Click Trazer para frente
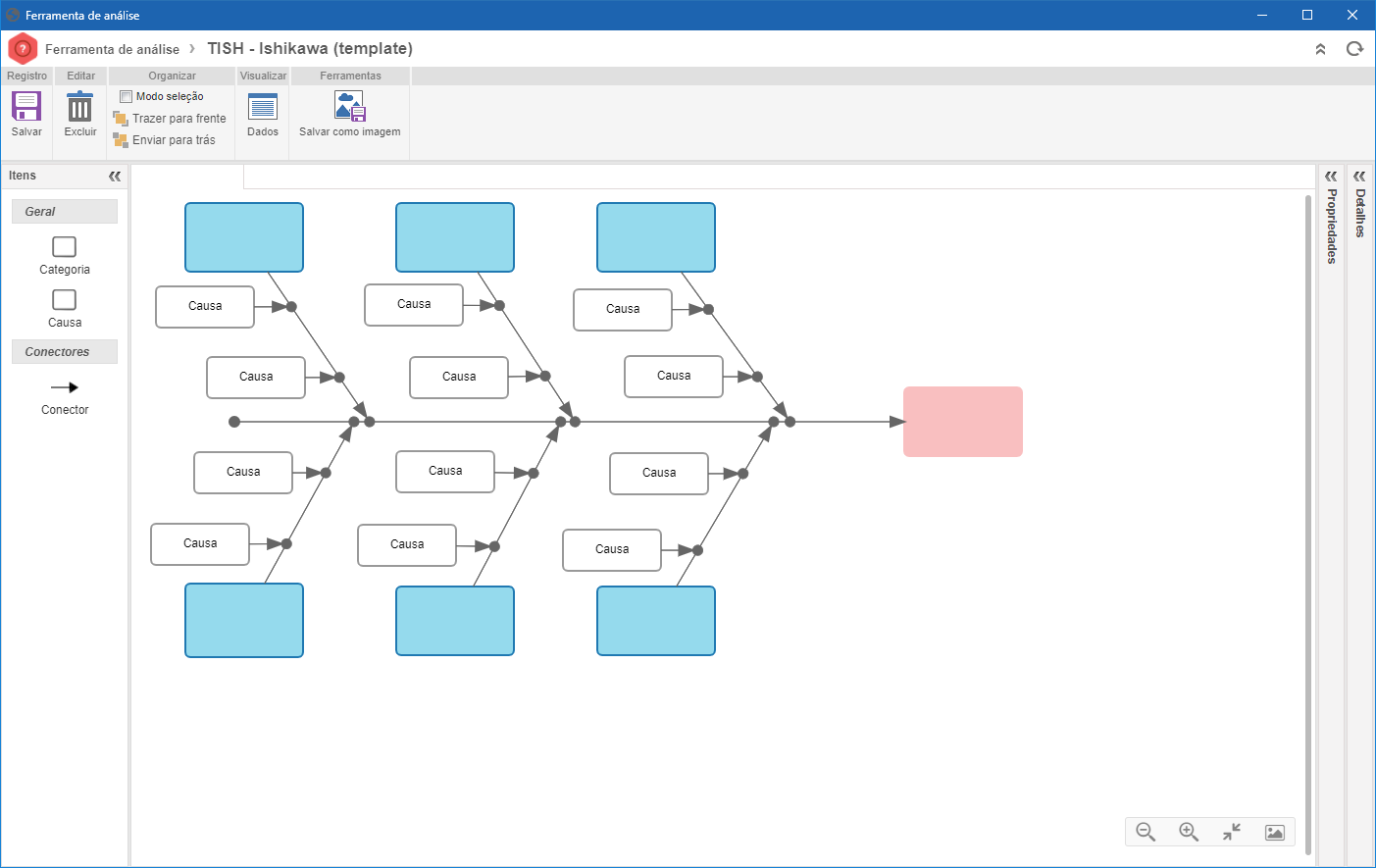Image resolution: width=1376 pixels, height=868 pixels. coord(170,119)
